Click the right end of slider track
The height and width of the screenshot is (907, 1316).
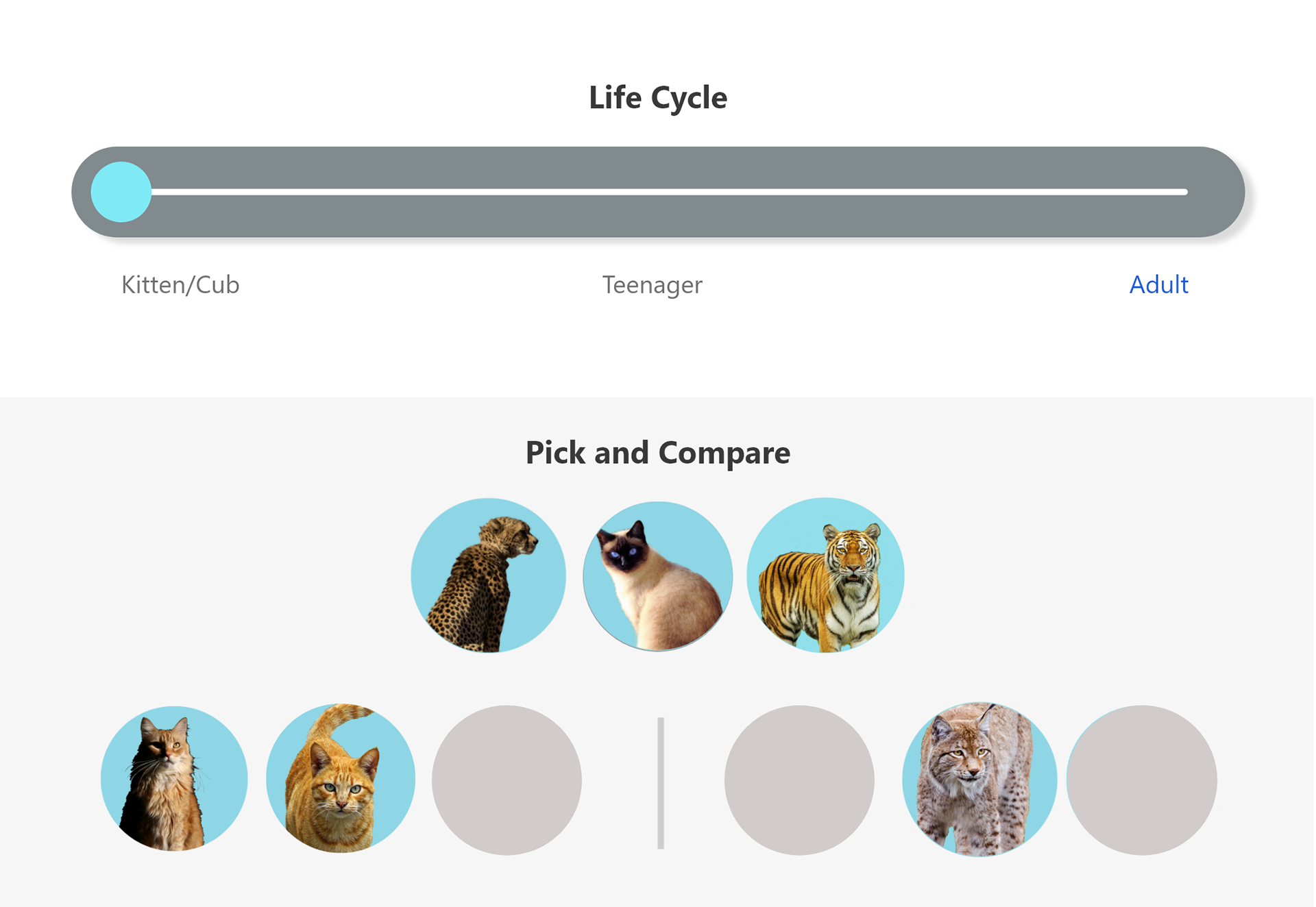(1182, 192)
